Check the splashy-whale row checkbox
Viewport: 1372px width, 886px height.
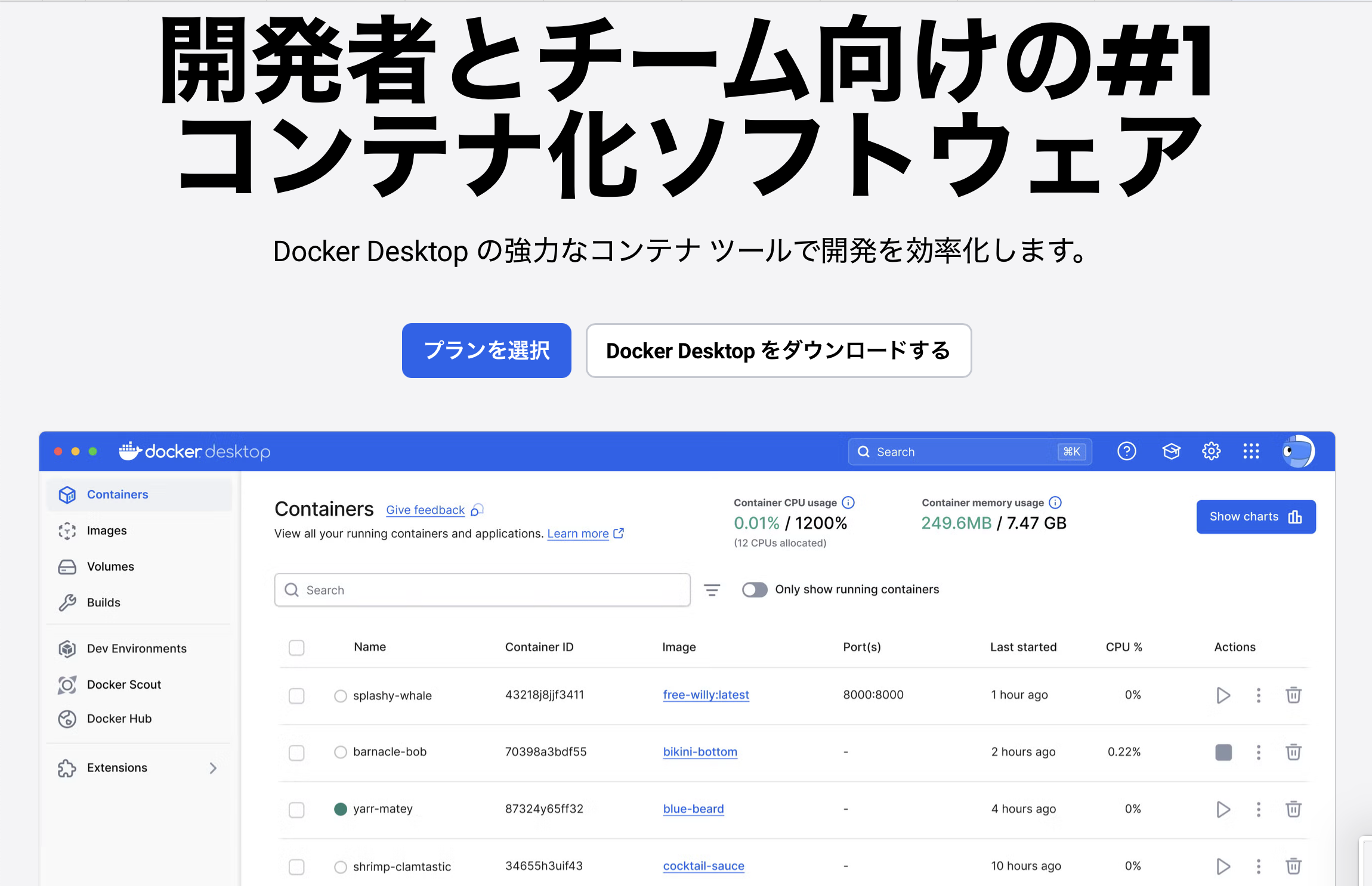tap(296, 696)
